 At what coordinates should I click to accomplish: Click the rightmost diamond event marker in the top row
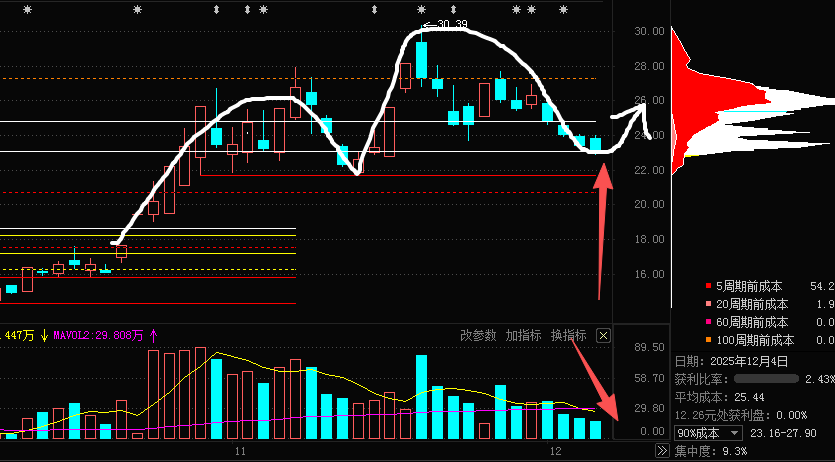(x=454, y=9)
